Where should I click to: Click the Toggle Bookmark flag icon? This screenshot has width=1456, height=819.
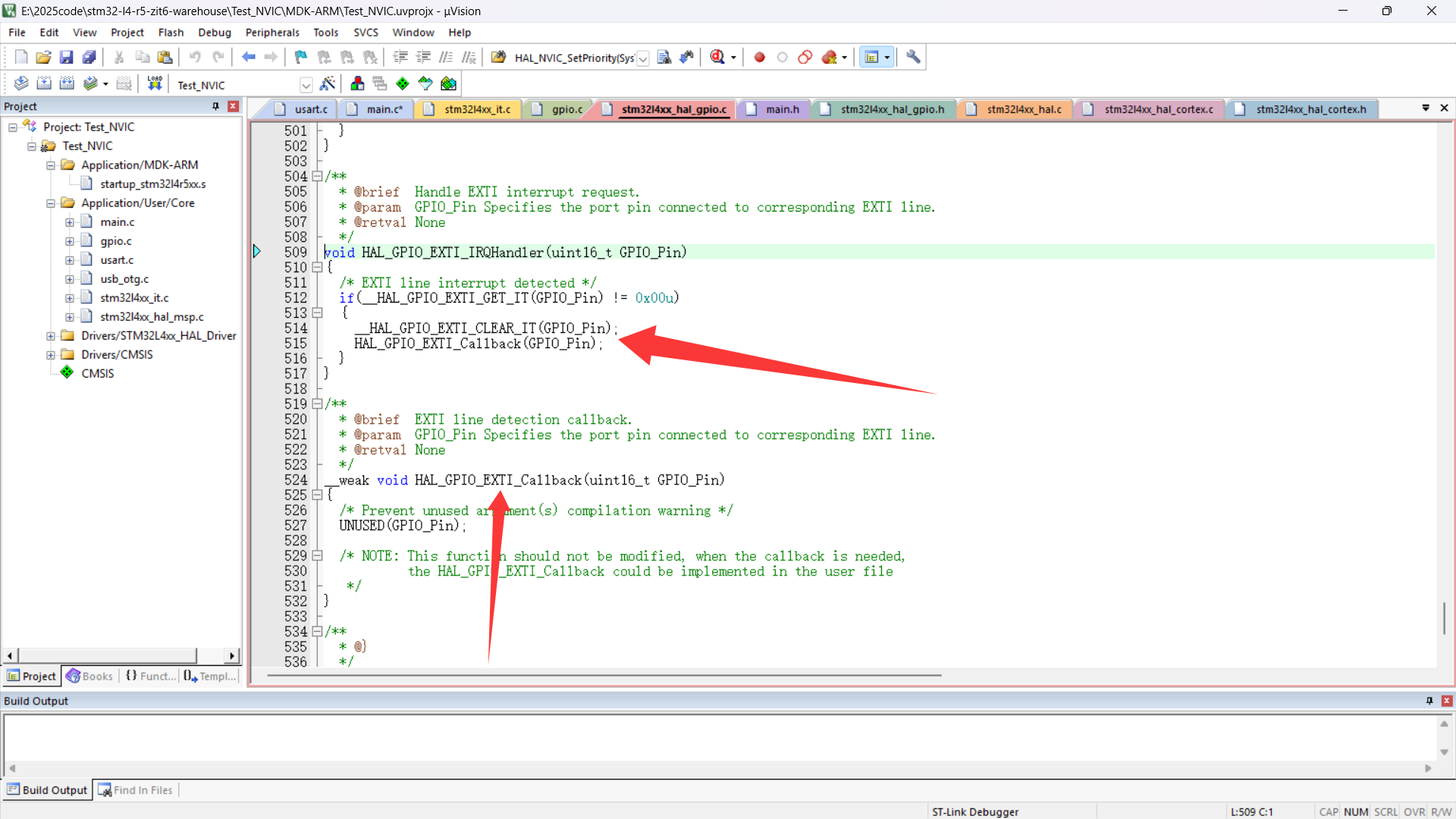(301, 57)
